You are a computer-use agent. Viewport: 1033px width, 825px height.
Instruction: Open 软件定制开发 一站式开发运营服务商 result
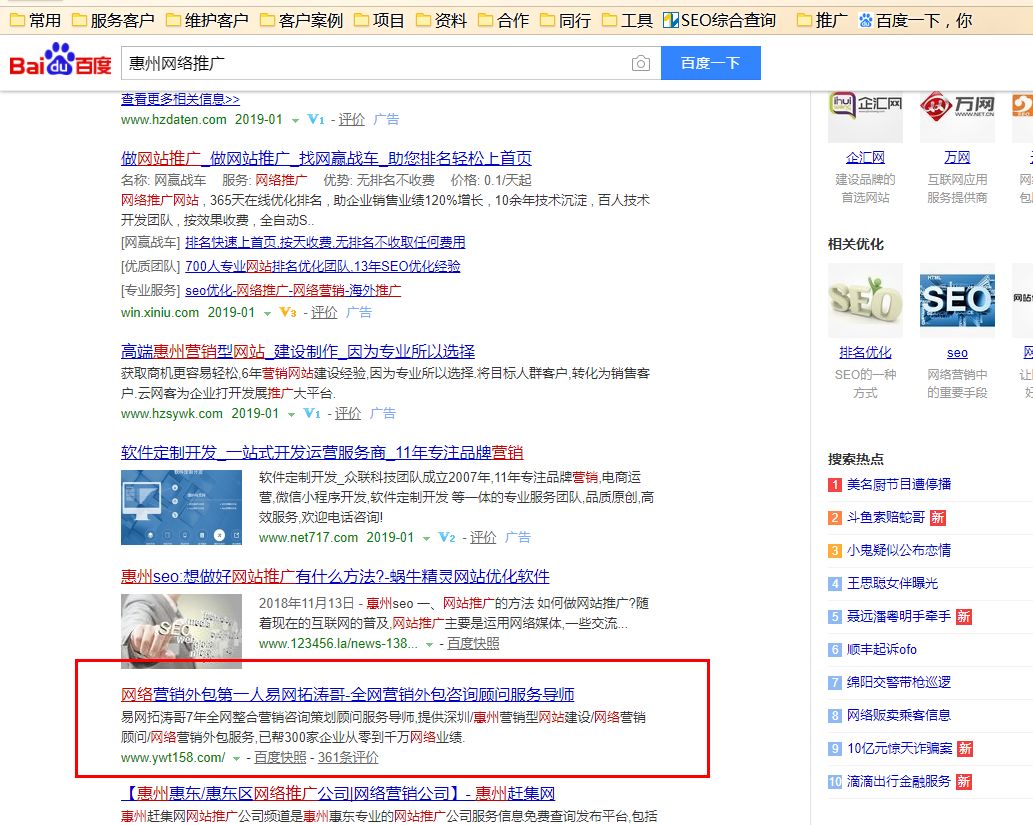coord(322,453)
